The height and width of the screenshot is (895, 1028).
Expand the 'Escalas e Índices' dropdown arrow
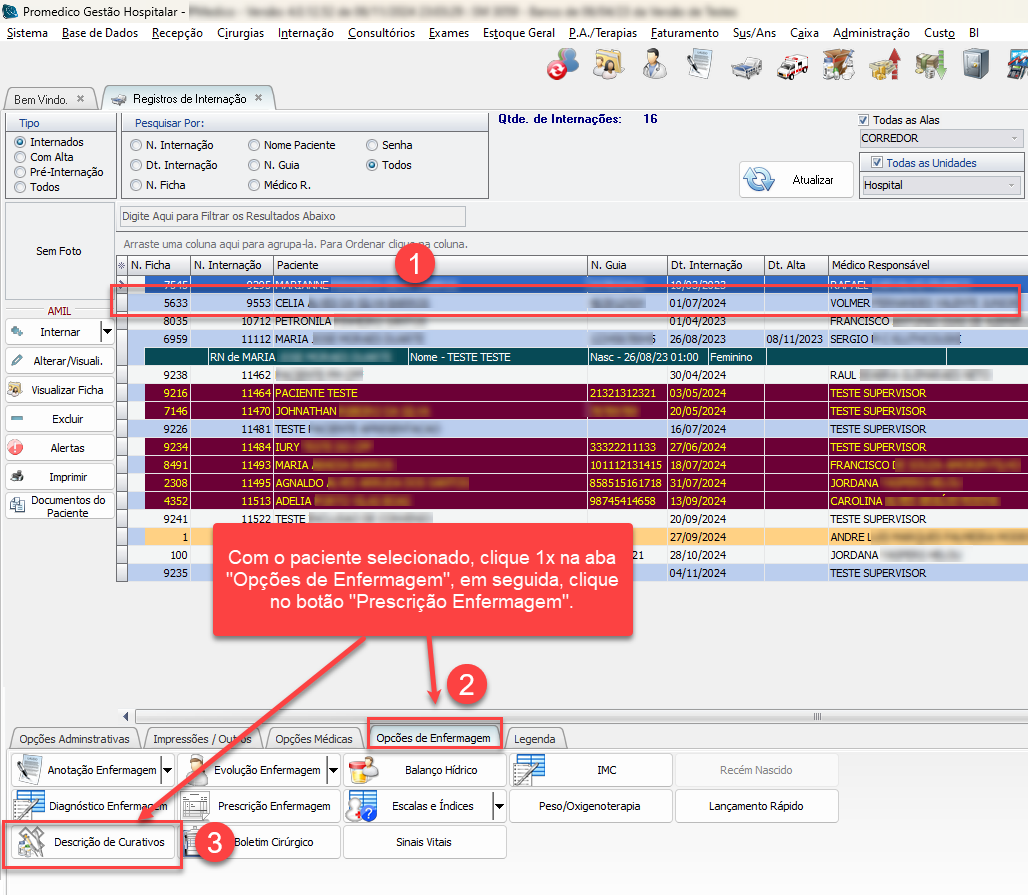(498, 805)
